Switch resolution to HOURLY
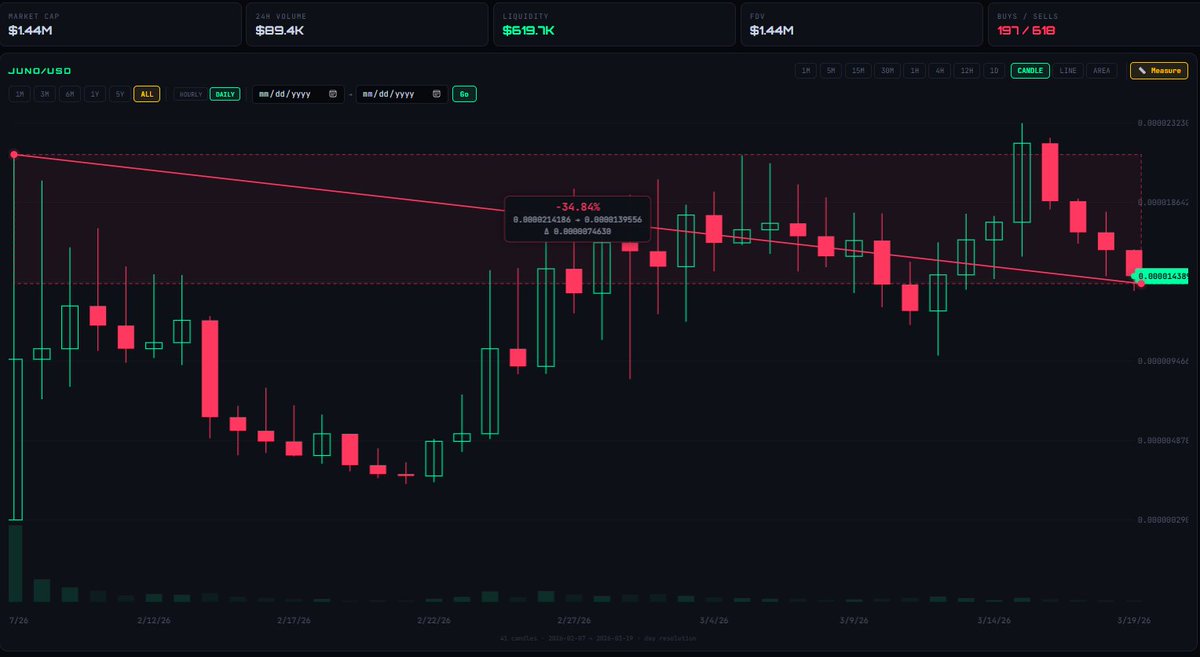1200x657 pixels. [190, 94]
